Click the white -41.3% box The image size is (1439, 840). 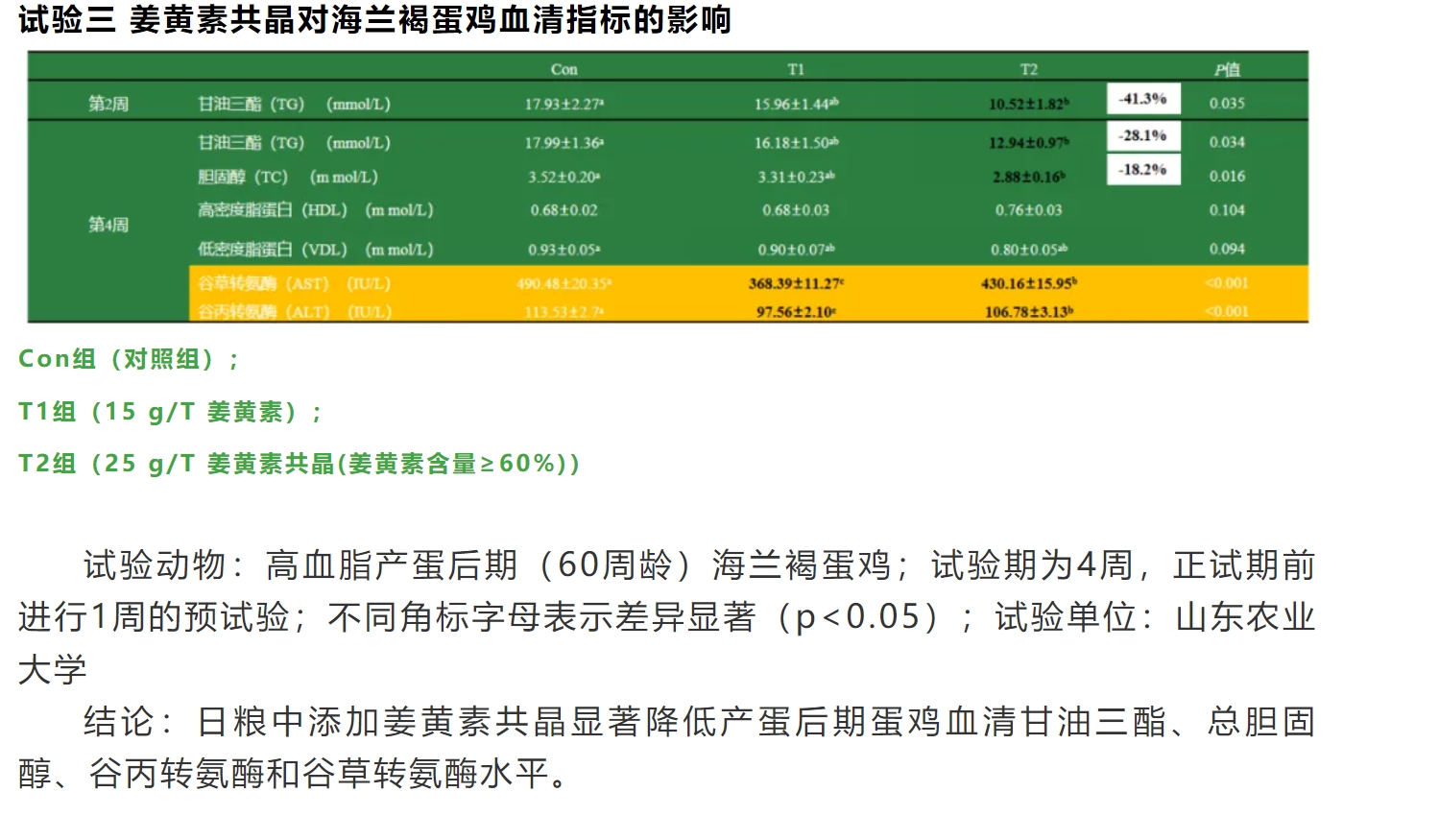pyautogui.click(x=1142, y=99)
